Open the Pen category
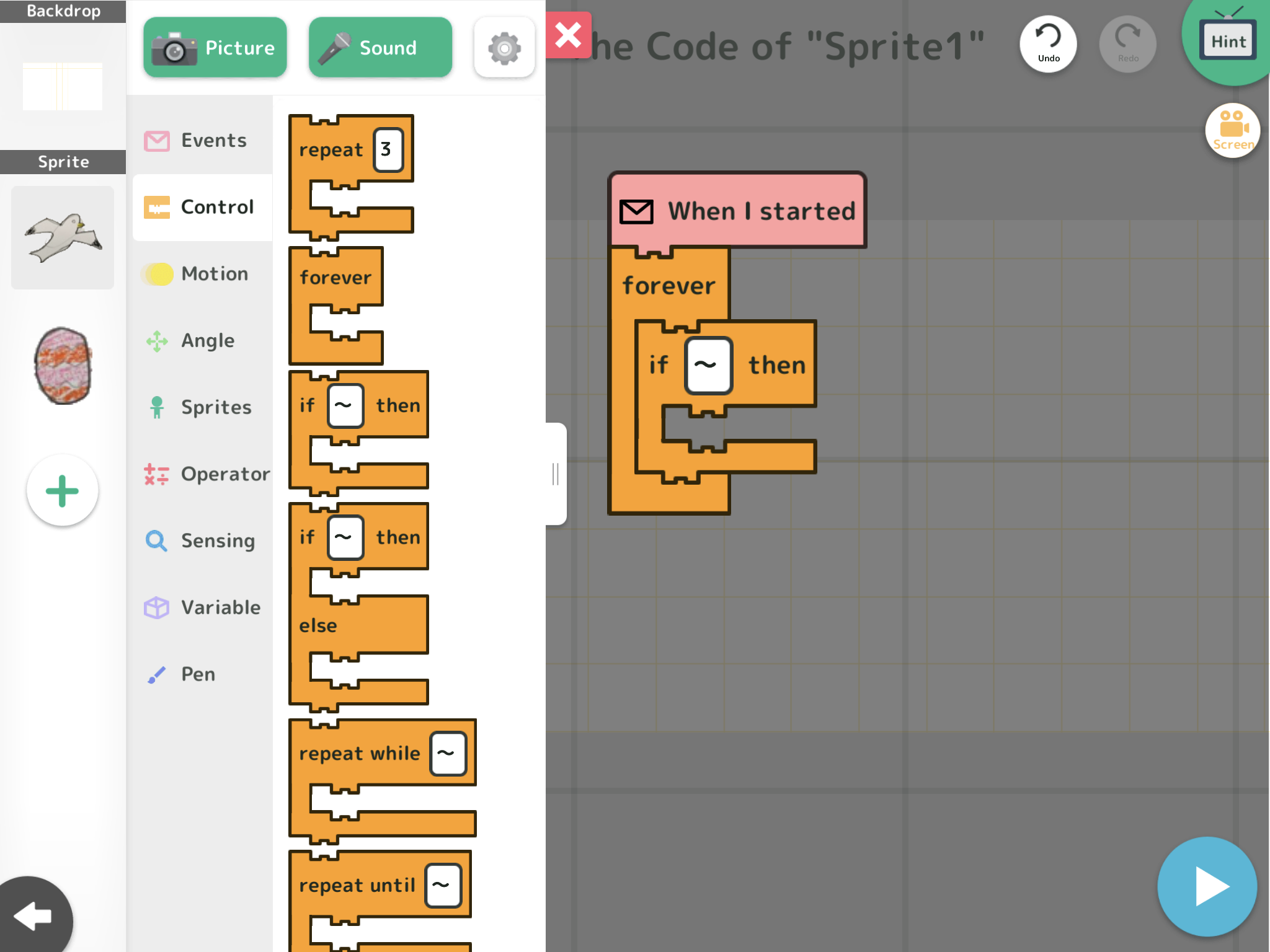Screen dimensions: 1270x952 click(202, 674)
